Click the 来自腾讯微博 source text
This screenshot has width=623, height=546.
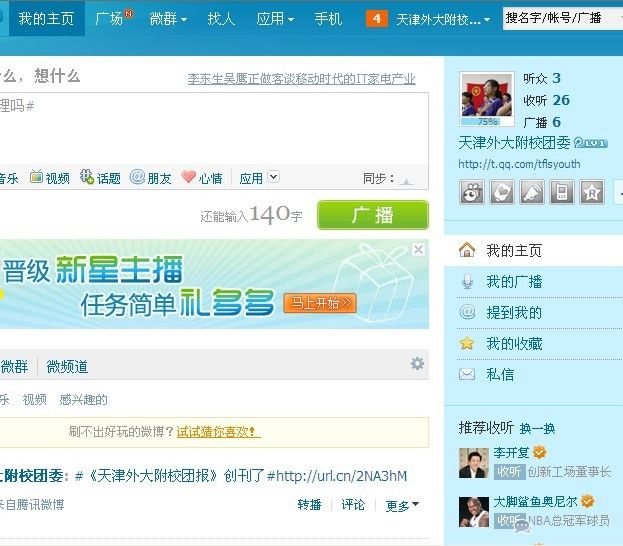[x=32, y=505]
